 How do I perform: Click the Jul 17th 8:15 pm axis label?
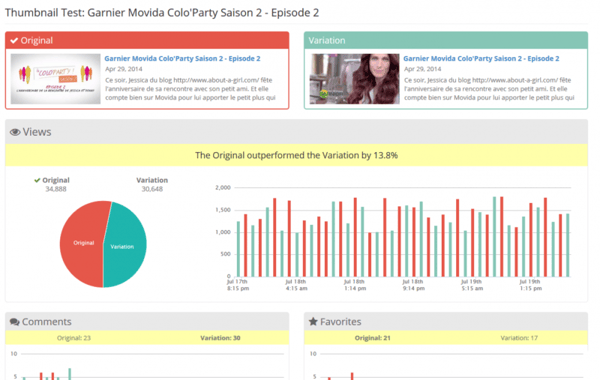[x=238, y=285]
